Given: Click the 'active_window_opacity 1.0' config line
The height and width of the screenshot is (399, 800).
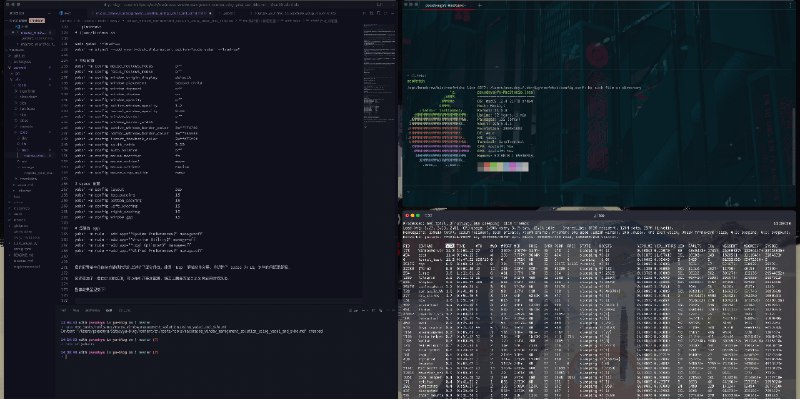Looking at the screenshot, I should coord(129,105).
